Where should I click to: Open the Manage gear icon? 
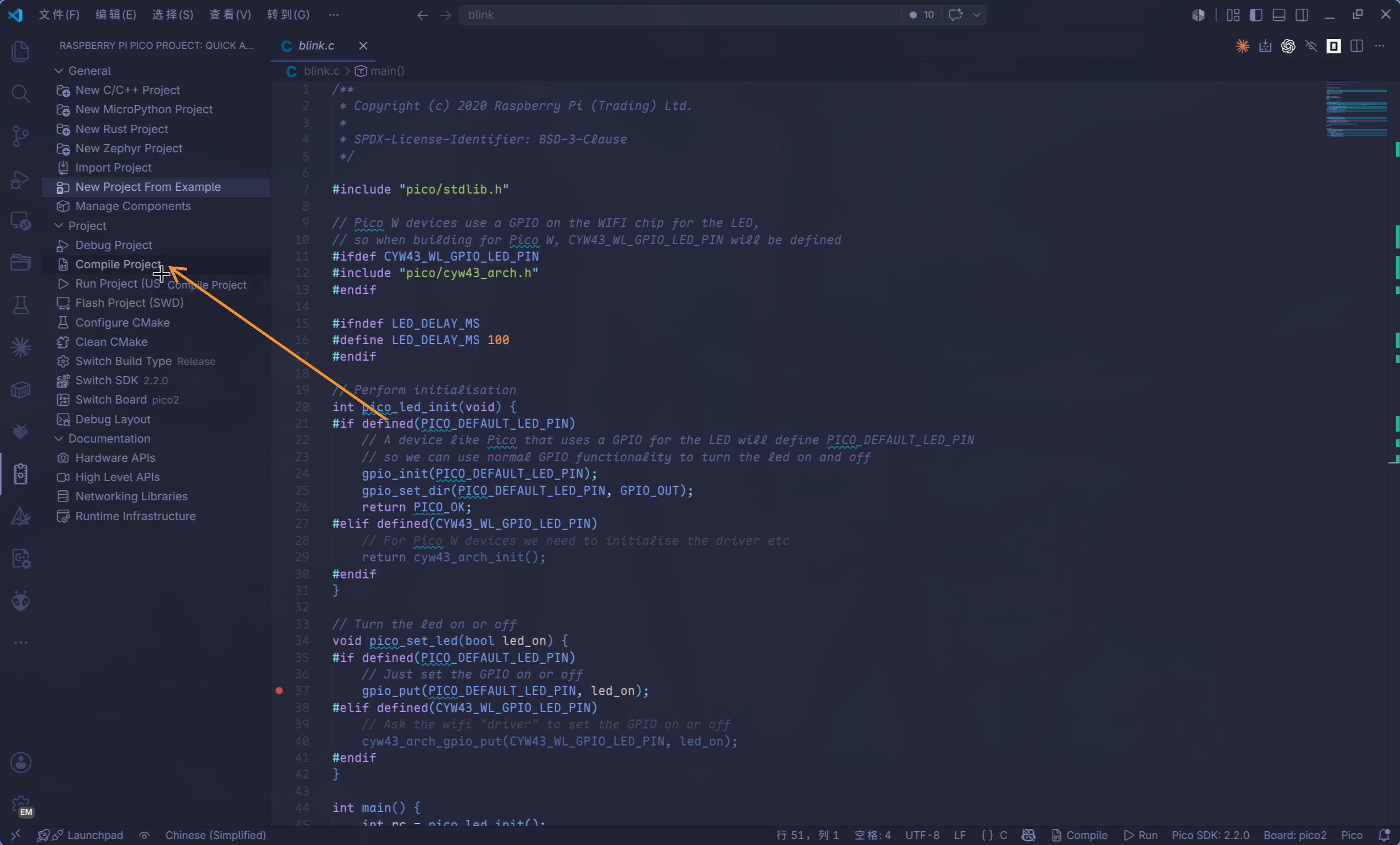tap(20, 805)
